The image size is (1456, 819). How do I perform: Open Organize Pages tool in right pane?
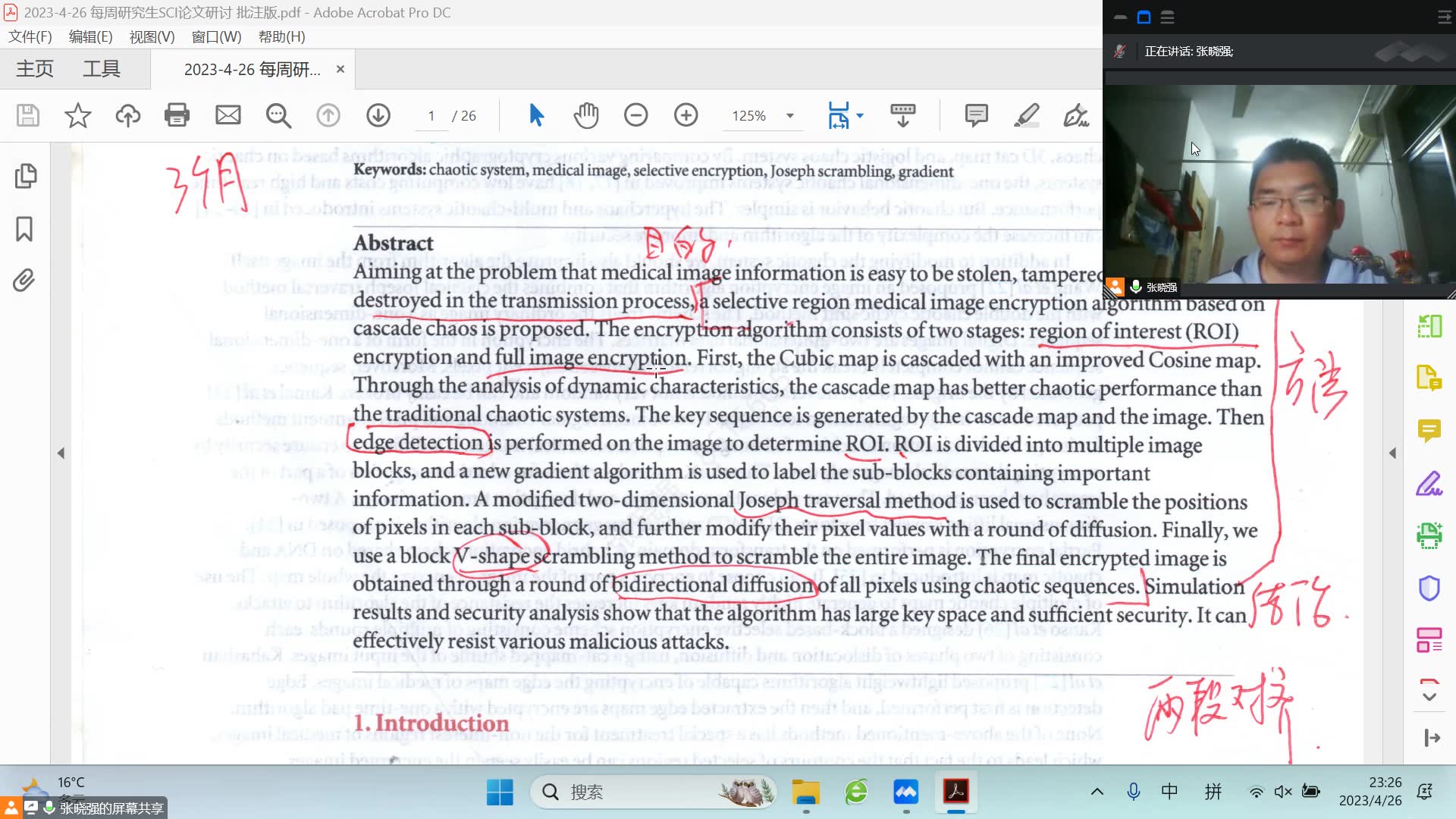pyautogui.click(x=1429, y=640)
